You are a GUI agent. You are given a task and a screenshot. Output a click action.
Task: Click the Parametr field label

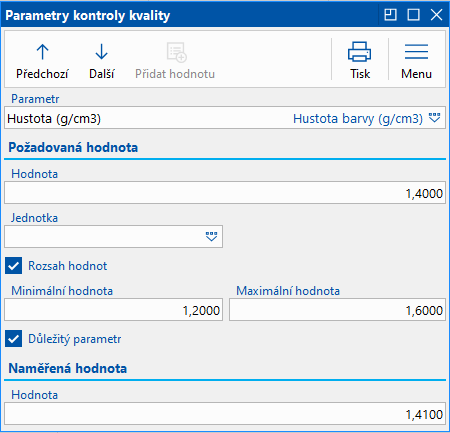tap(35, 99)
